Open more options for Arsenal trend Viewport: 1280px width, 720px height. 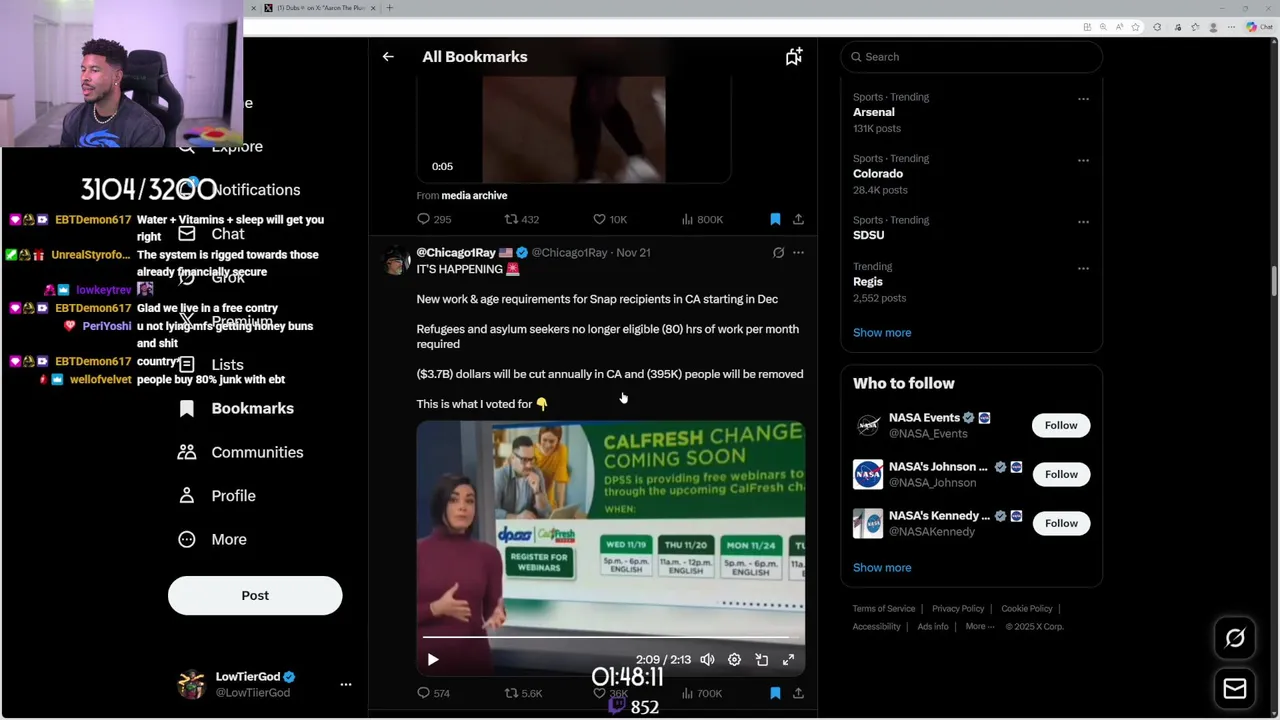point(1083,99)
